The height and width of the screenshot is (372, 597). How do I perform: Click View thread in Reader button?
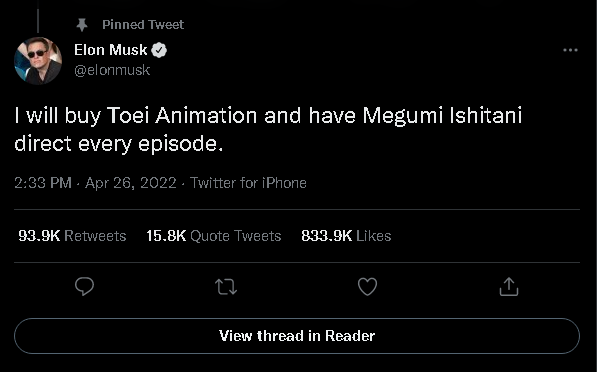(297, 336)
